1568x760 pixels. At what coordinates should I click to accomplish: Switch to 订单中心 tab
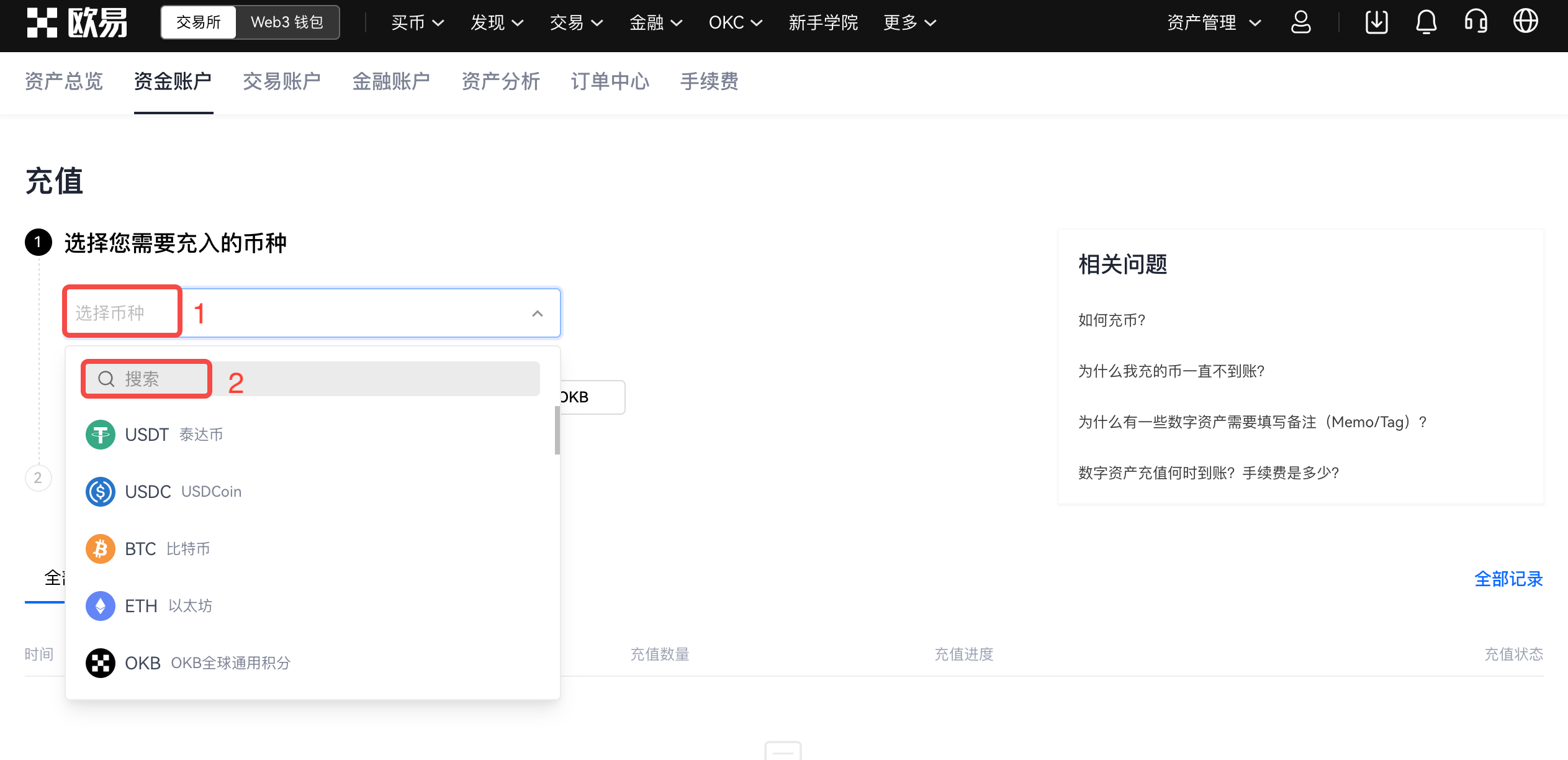pos(610,81)
